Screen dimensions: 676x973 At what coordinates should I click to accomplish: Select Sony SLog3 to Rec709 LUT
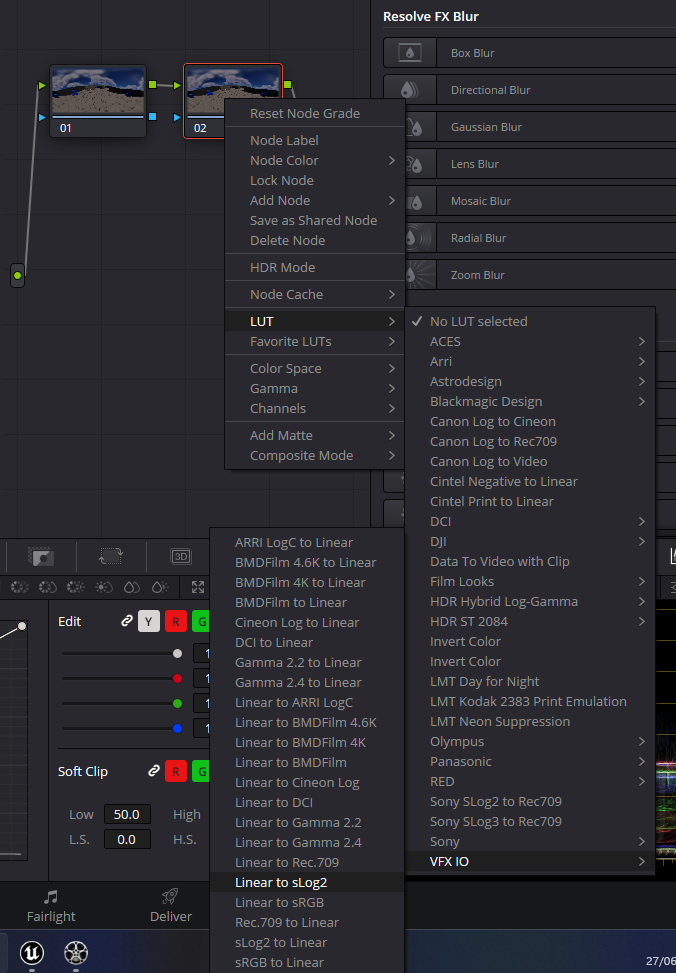click(530, 822)
